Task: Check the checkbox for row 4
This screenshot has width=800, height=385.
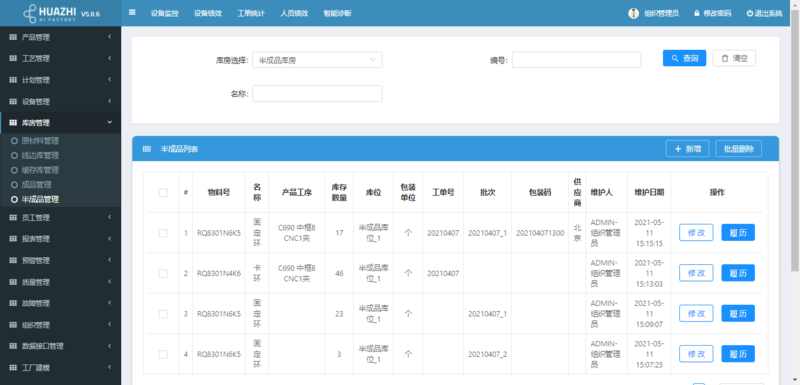Action: tap(163, 354)
